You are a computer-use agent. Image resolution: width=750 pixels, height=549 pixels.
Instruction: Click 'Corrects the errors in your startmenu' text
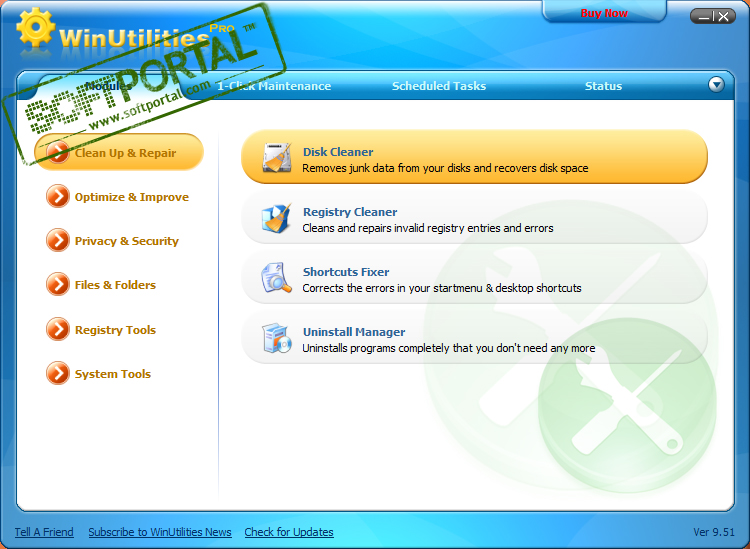441,288
